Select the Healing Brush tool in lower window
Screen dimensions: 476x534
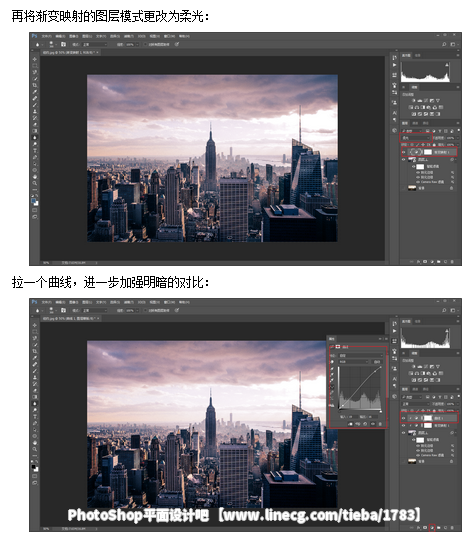coord(35,364)
